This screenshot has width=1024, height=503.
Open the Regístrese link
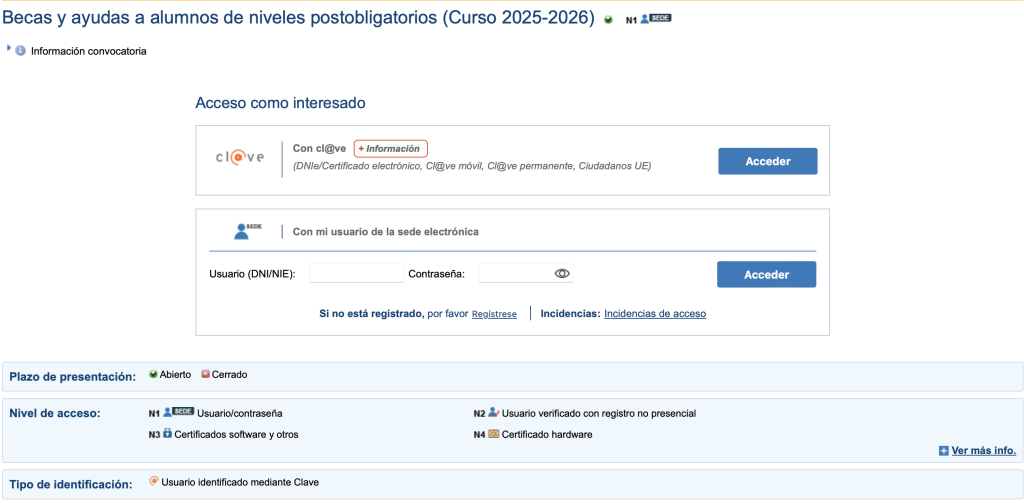[494, 314]
